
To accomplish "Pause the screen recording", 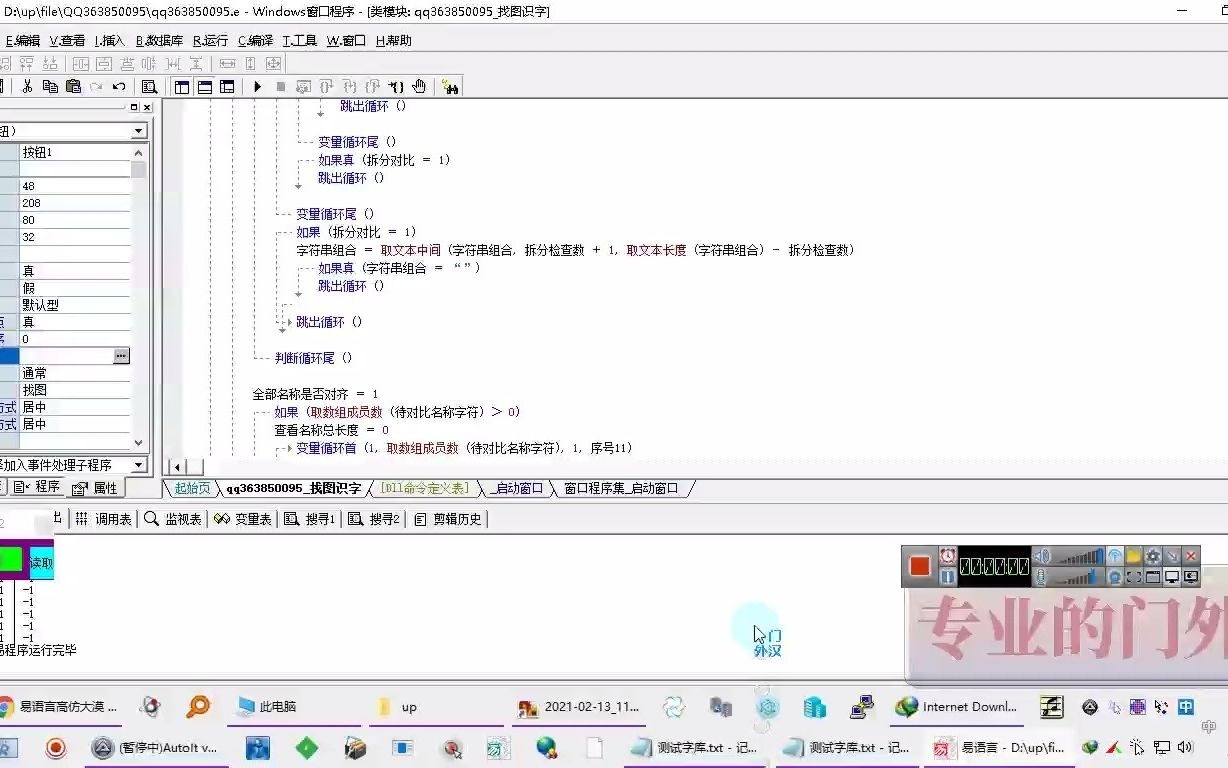I will pyautogui.click(x=949, y=575).
